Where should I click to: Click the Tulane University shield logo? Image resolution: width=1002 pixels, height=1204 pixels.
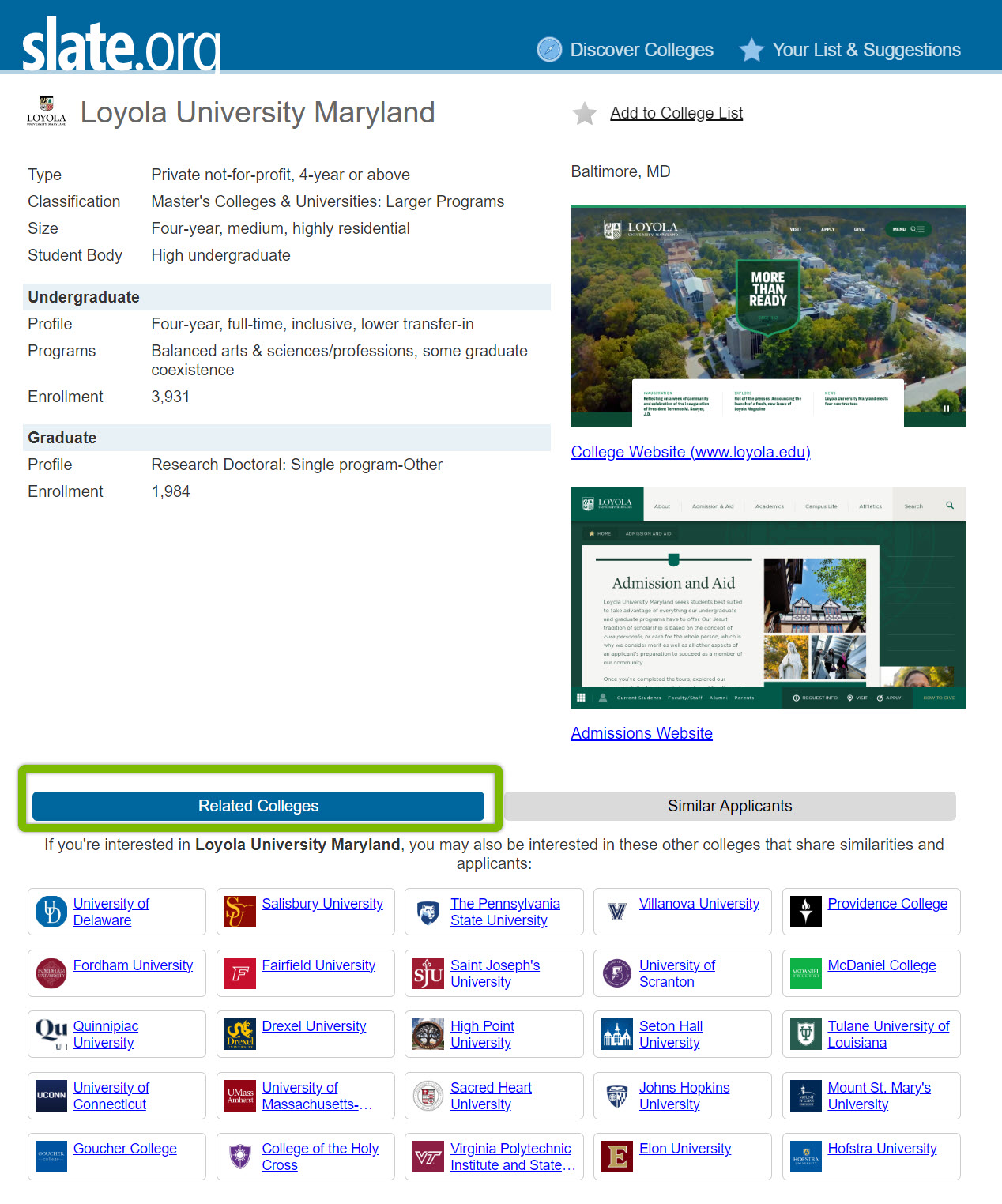tap(806, 1034)
